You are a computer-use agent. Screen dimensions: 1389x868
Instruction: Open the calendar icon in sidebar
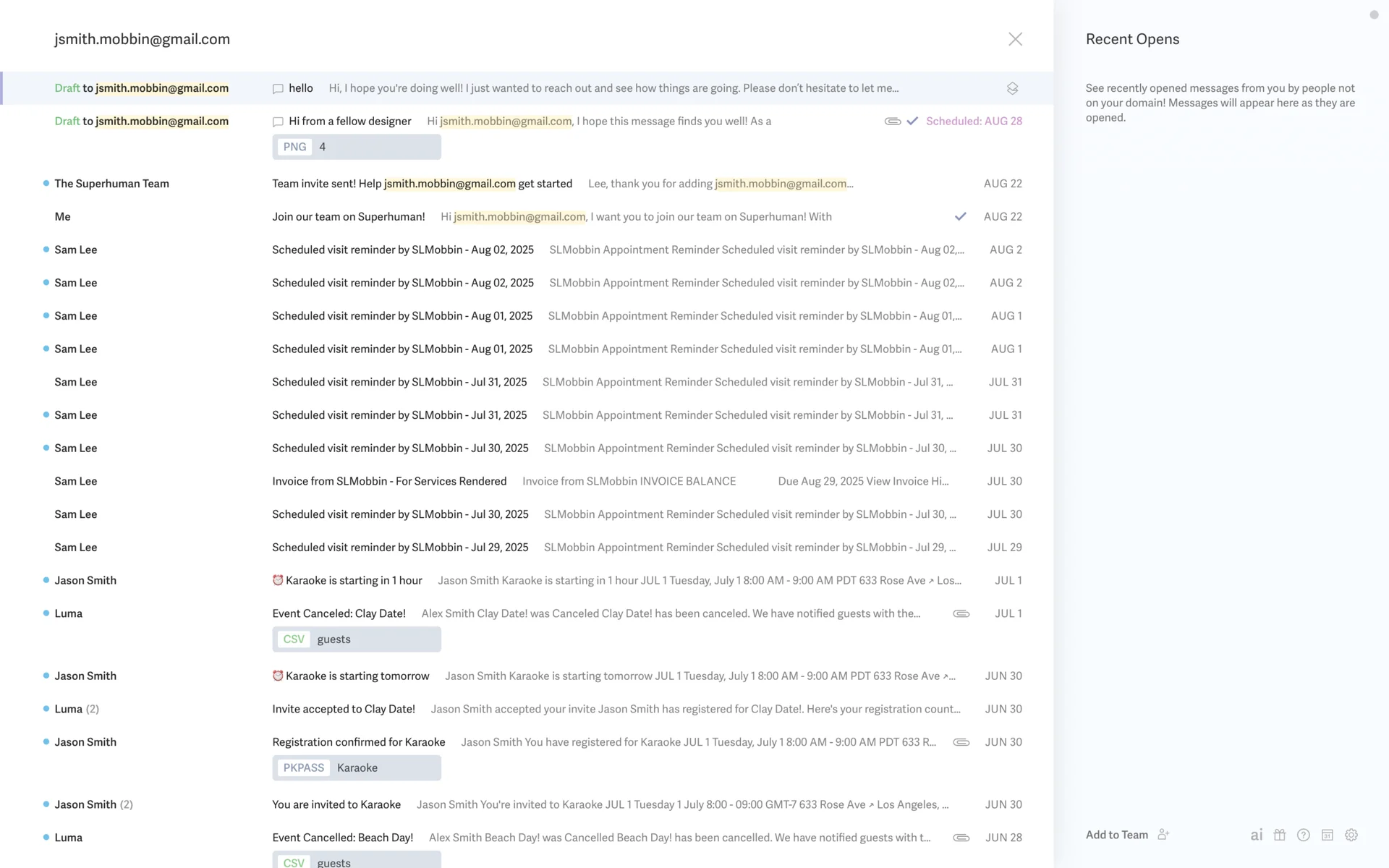pos(1328,835)
